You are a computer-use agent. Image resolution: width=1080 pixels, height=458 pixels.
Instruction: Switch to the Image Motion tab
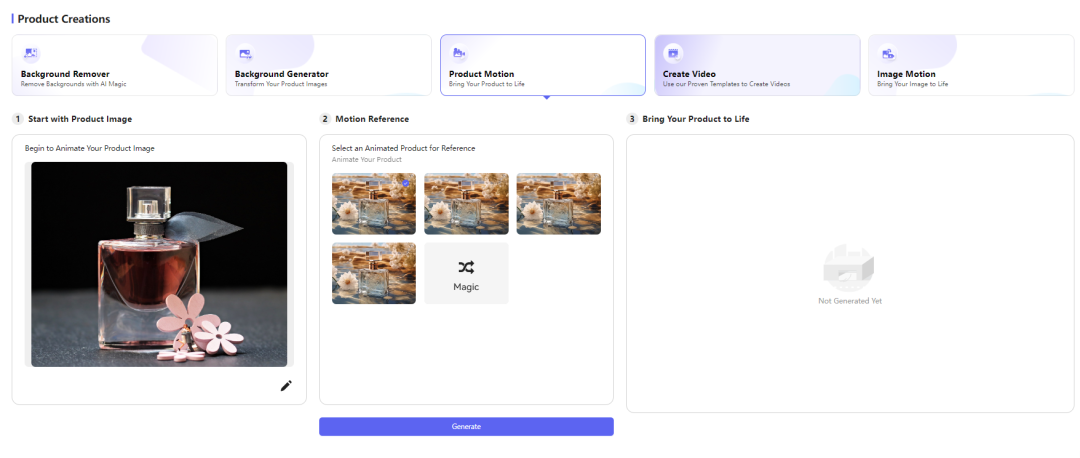coord(971,65)
